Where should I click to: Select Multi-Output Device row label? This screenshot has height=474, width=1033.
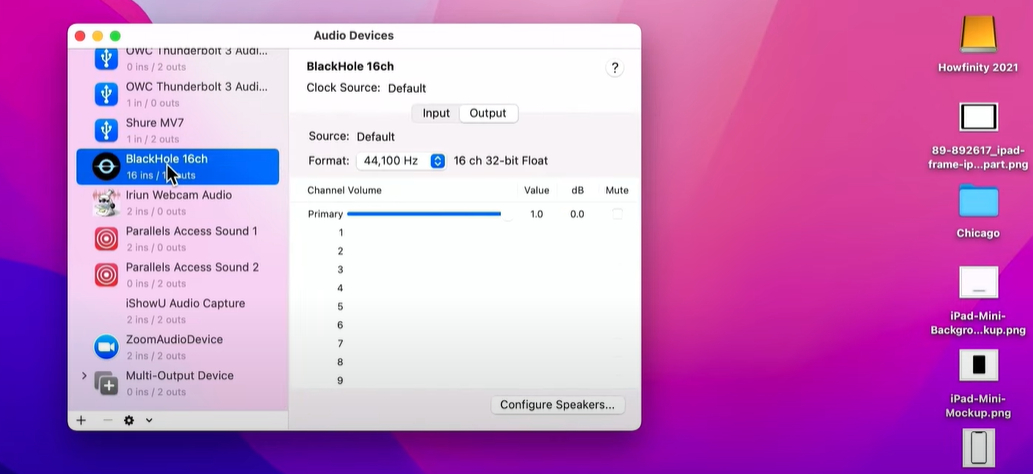coord(179,376)
